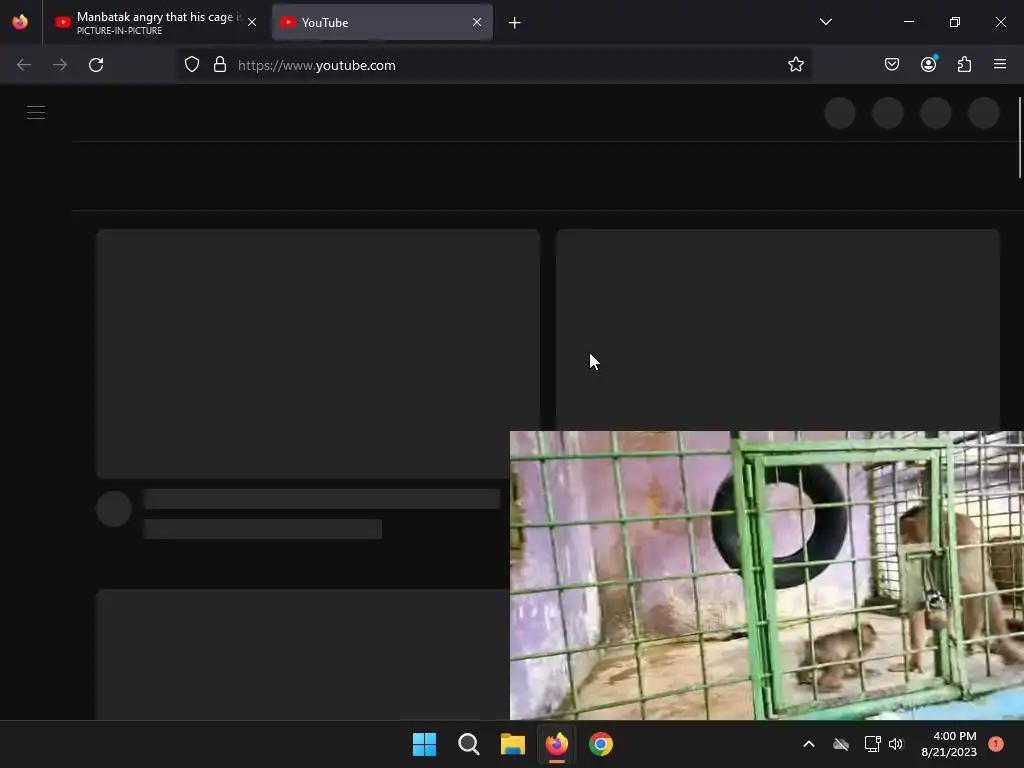The height and width of the screenshot is (768, 1024).
Task: Select the YouTube tab
Action: pos(382,22)
